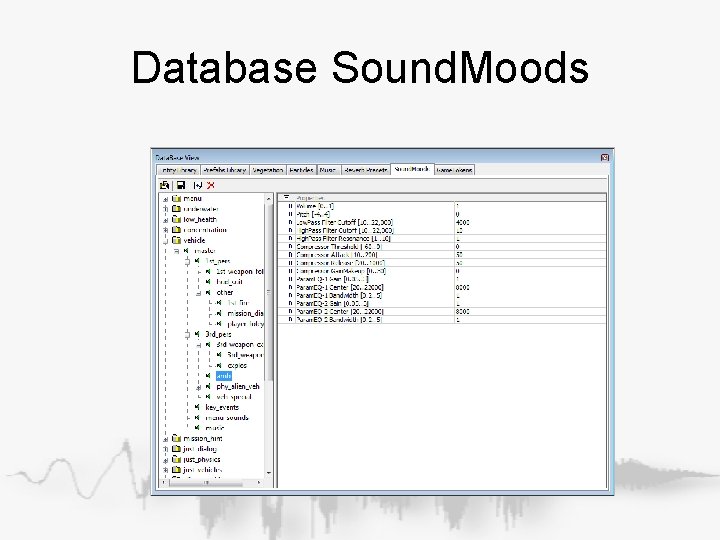
Task: Click the speaker icon beside phy_alien_veh
Action: 208,386
